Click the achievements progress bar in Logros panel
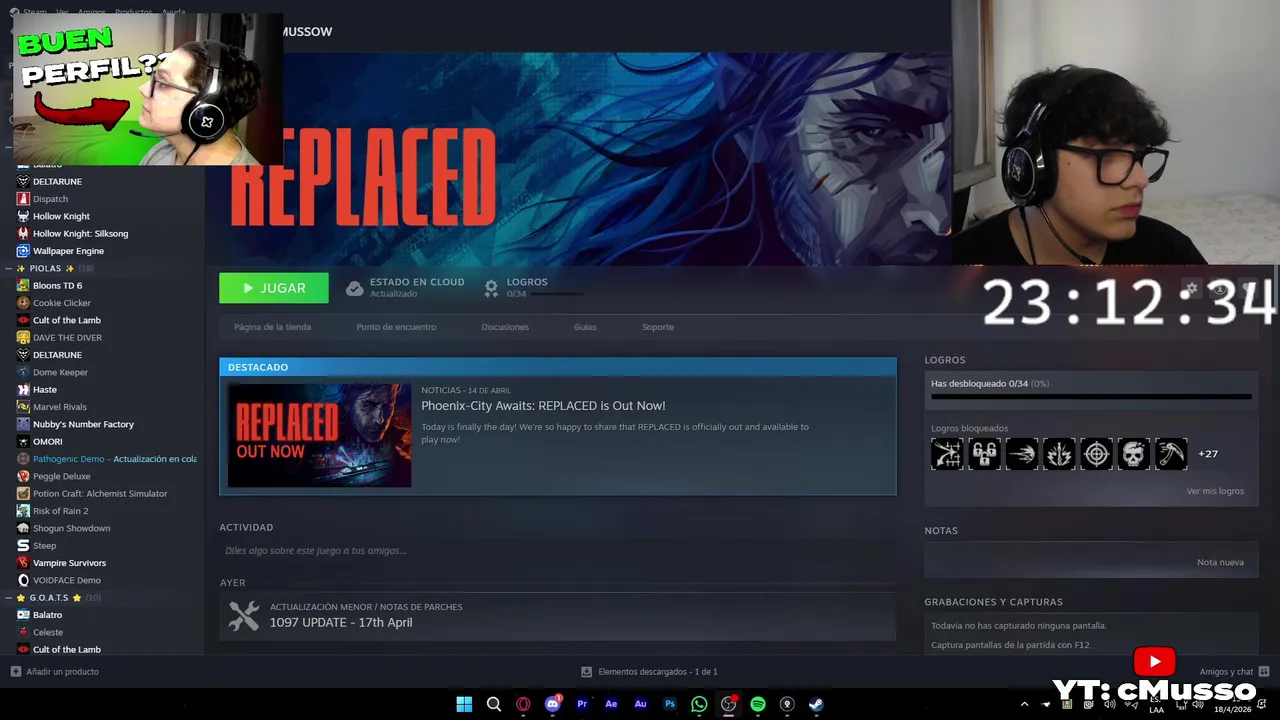This screenshot has width=1280, height=720. tap(1091, 397)
